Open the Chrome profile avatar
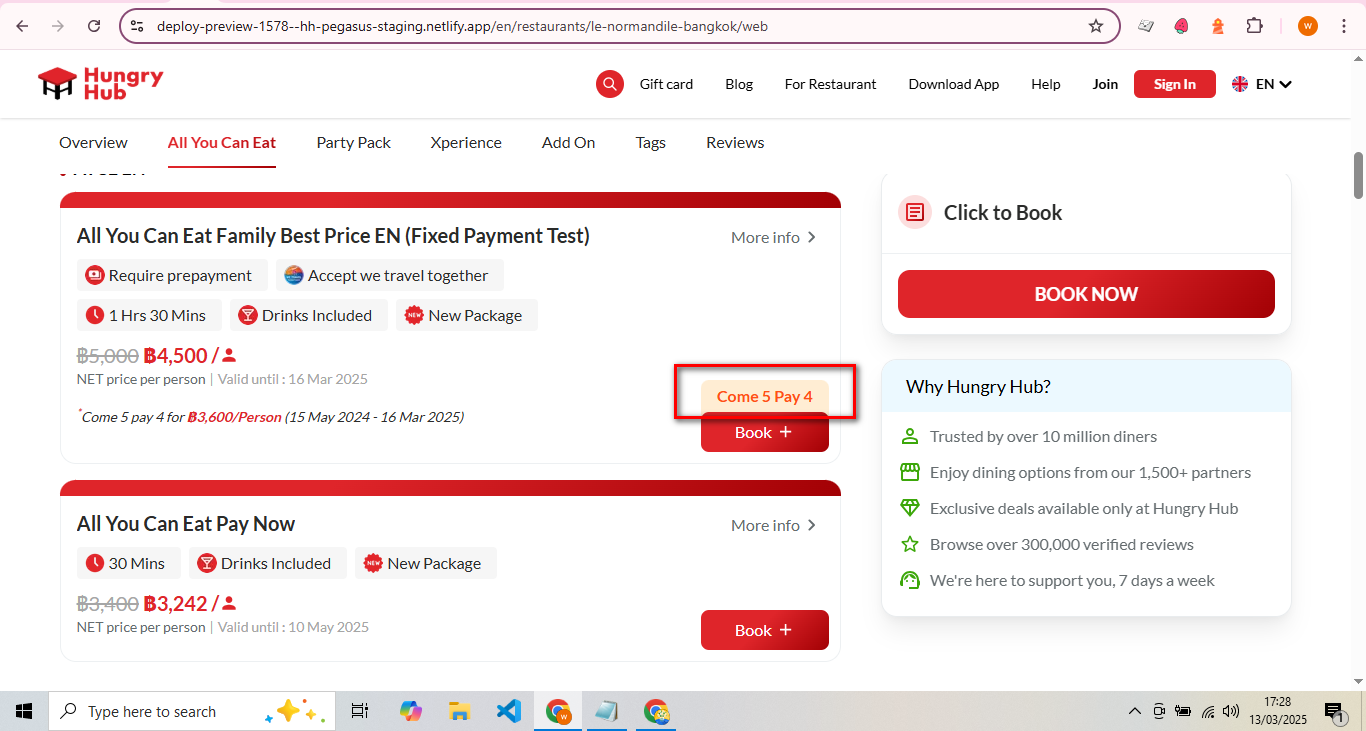Screen dimensions: 1366x731 [x=1307, y=26]
